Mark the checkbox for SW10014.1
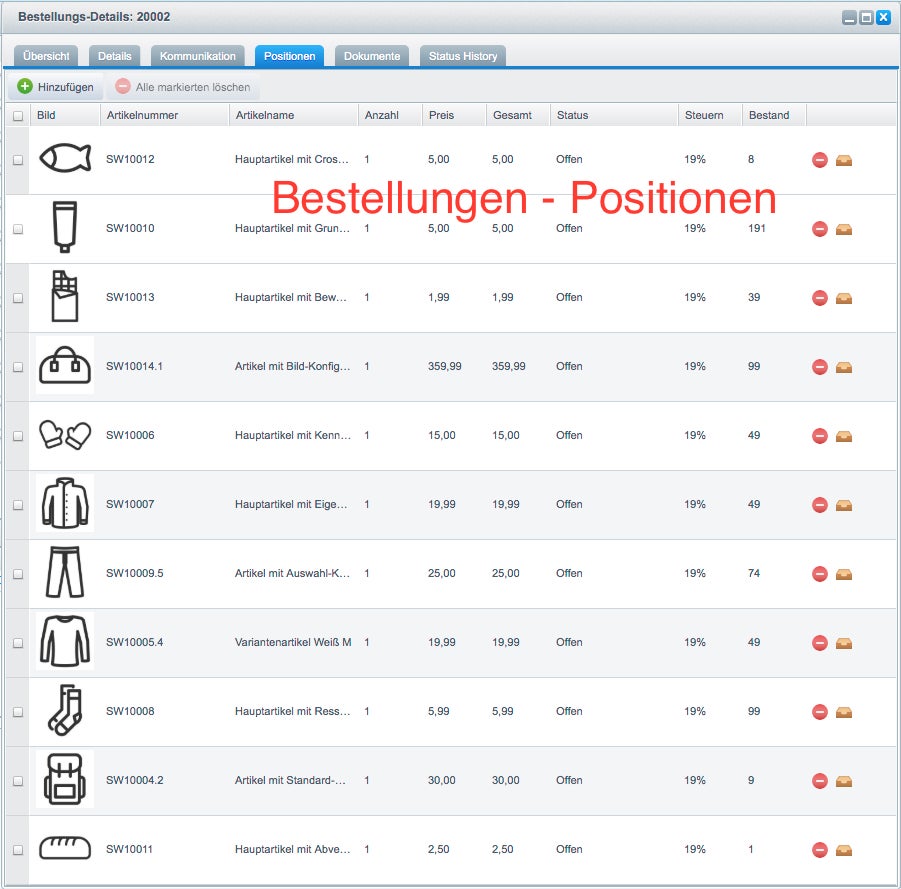This screenshot has height=889, width=901. click(18, 367)
